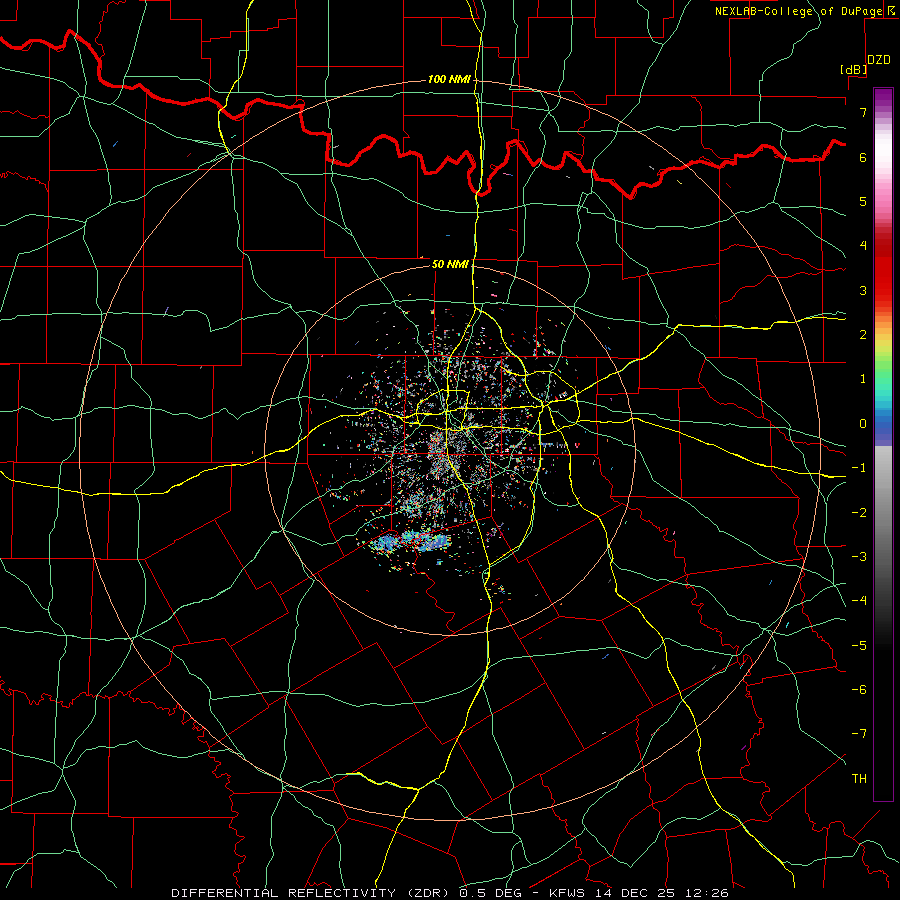The image size is (900, 900).
Task: Click the 2 value on color scale
Action: click(x=863, y=335)
